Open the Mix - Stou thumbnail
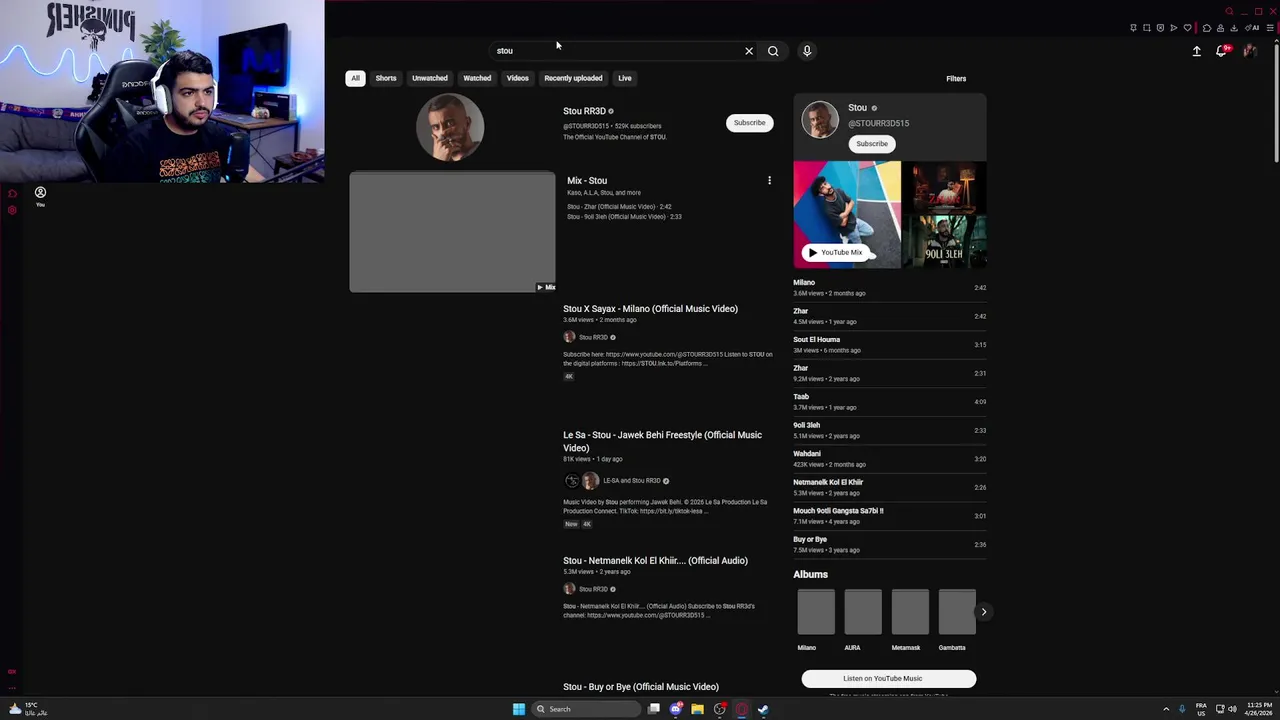This screenshot has height=720, width=1280. tap(452, 233)
